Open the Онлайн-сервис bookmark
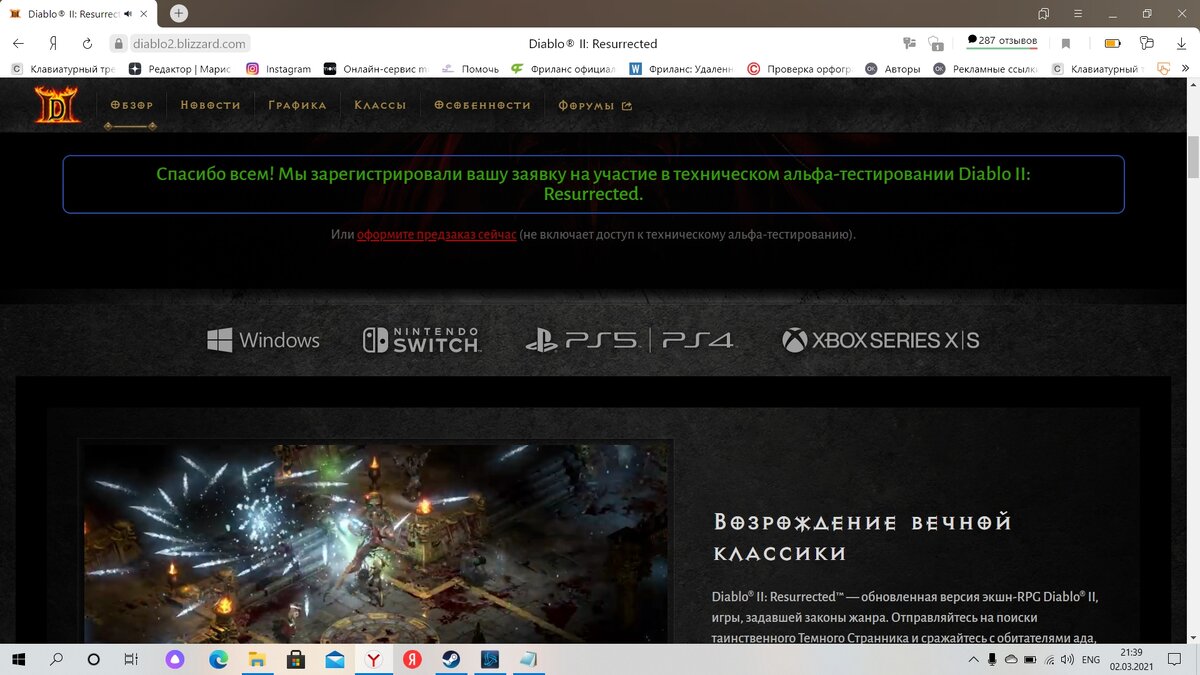 (375, 69)
